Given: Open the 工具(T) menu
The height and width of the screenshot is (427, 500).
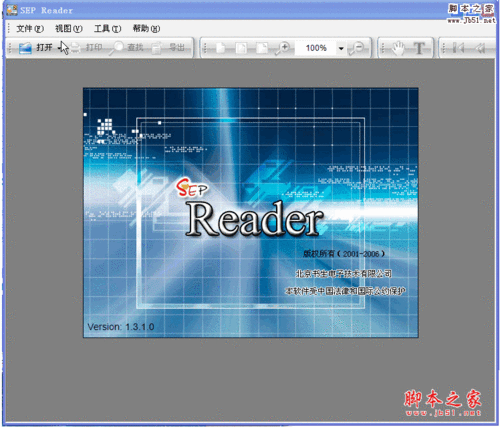Looking at the screenshot, I should (107, 29).
